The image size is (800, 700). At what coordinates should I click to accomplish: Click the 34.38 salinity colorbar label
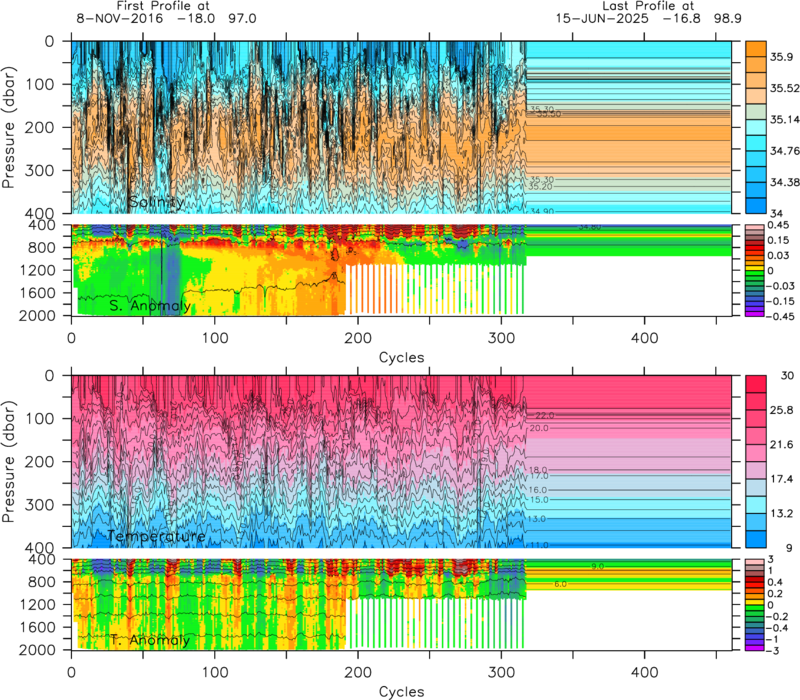785,182
